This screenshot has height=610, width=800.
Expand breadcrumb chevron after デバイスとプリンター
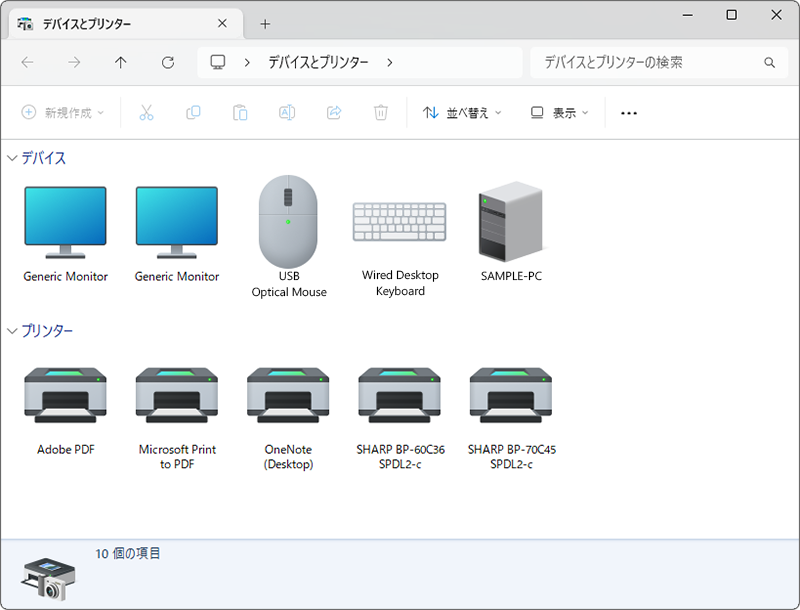coord(390,63)
